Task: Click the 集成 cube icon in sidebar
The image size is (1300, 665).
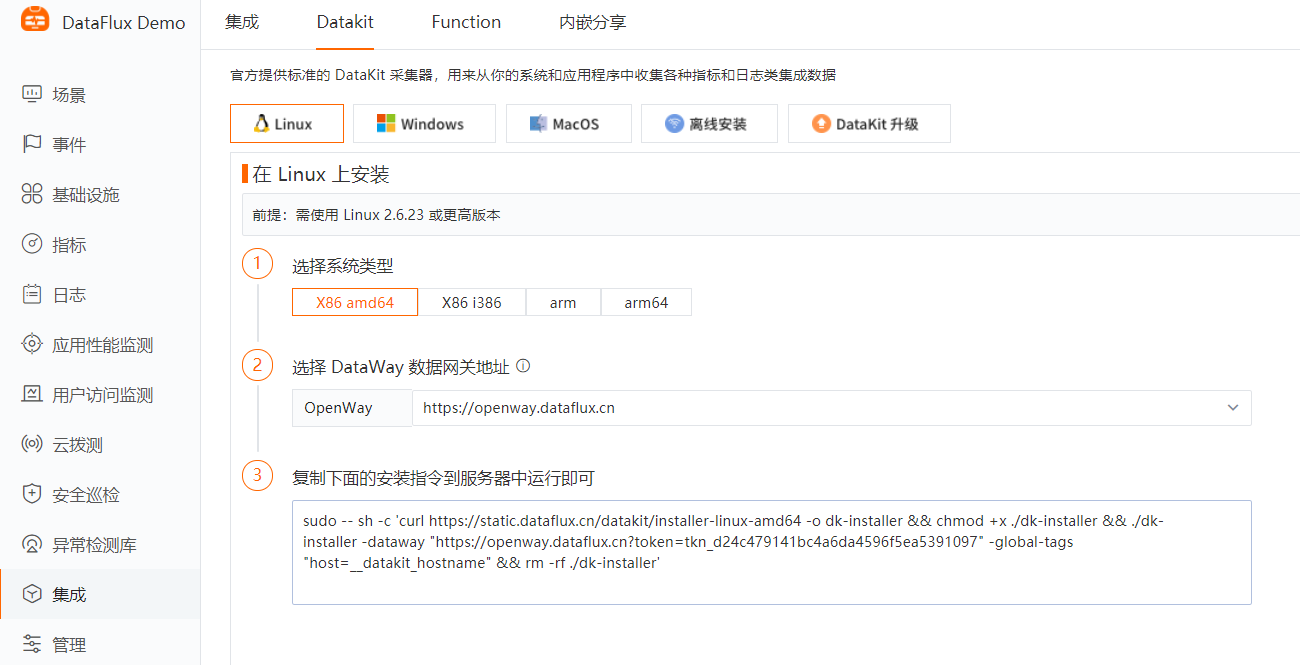Action: coord(32,595)
